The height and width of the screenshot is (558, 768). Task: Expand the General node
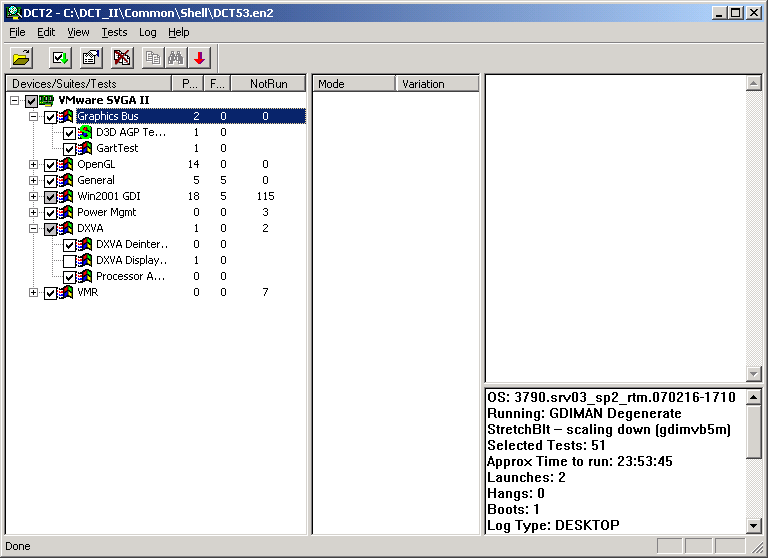click(x=33, y=180)
